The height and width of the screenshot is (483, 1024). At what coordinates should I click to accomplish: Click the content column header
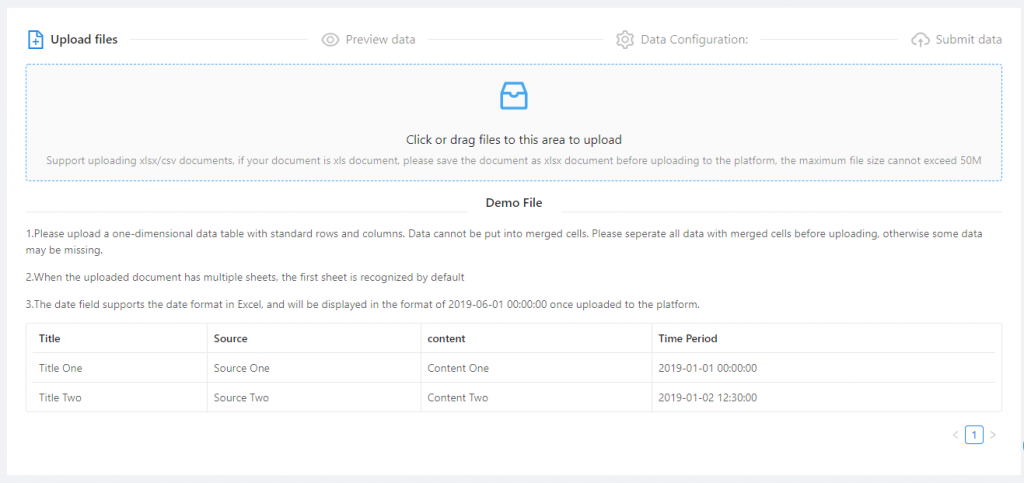click(x=447, y=339)
